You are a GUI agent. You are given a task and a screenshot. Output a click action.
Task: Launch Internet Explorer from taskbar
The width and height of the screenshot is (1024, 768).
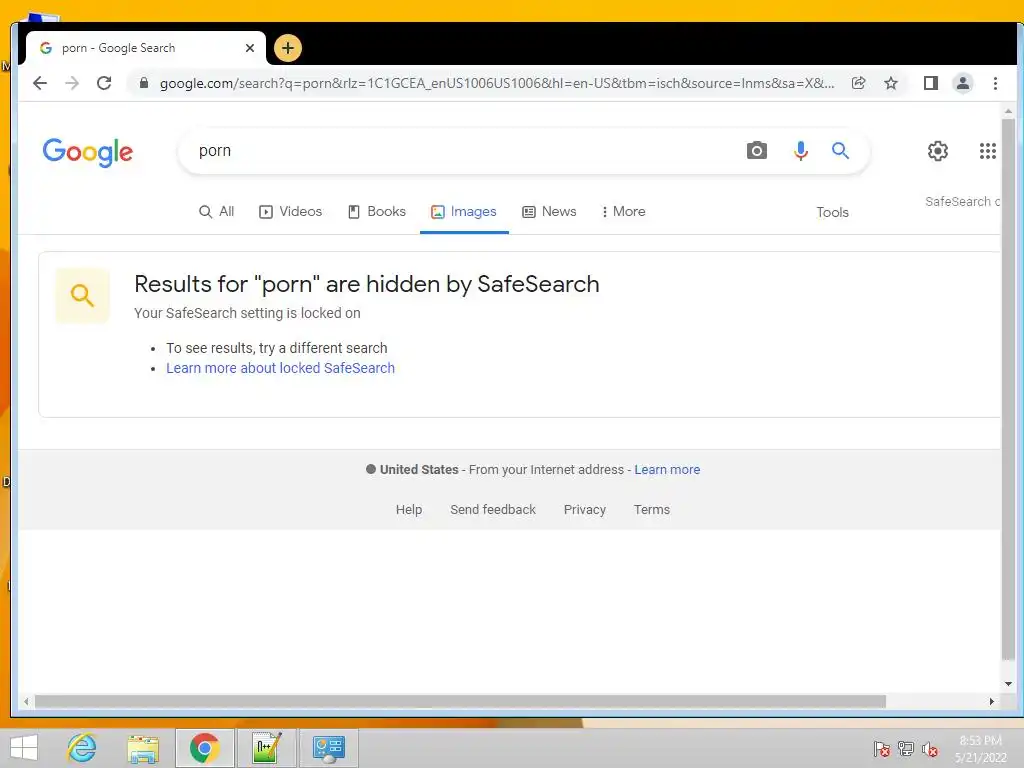point(82,748)
